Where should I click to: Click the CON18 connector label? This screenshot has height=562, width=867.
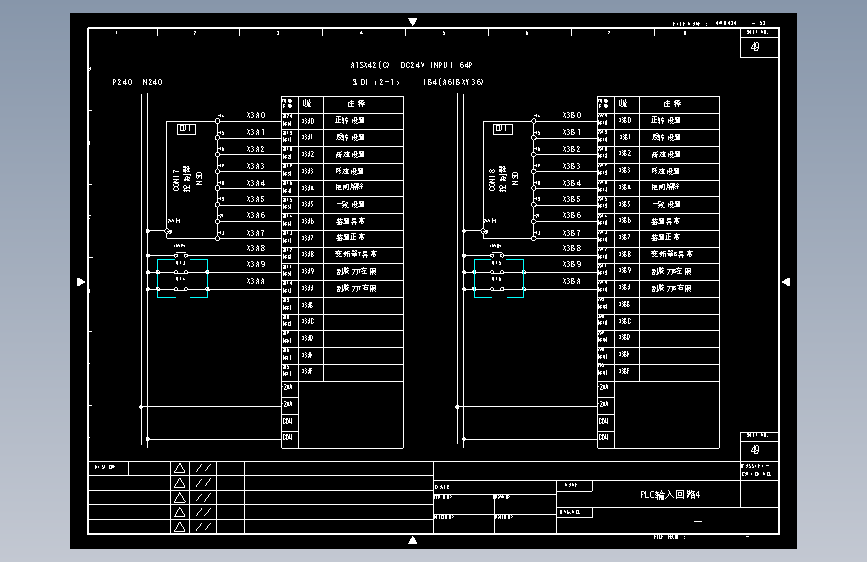point(492,180)
